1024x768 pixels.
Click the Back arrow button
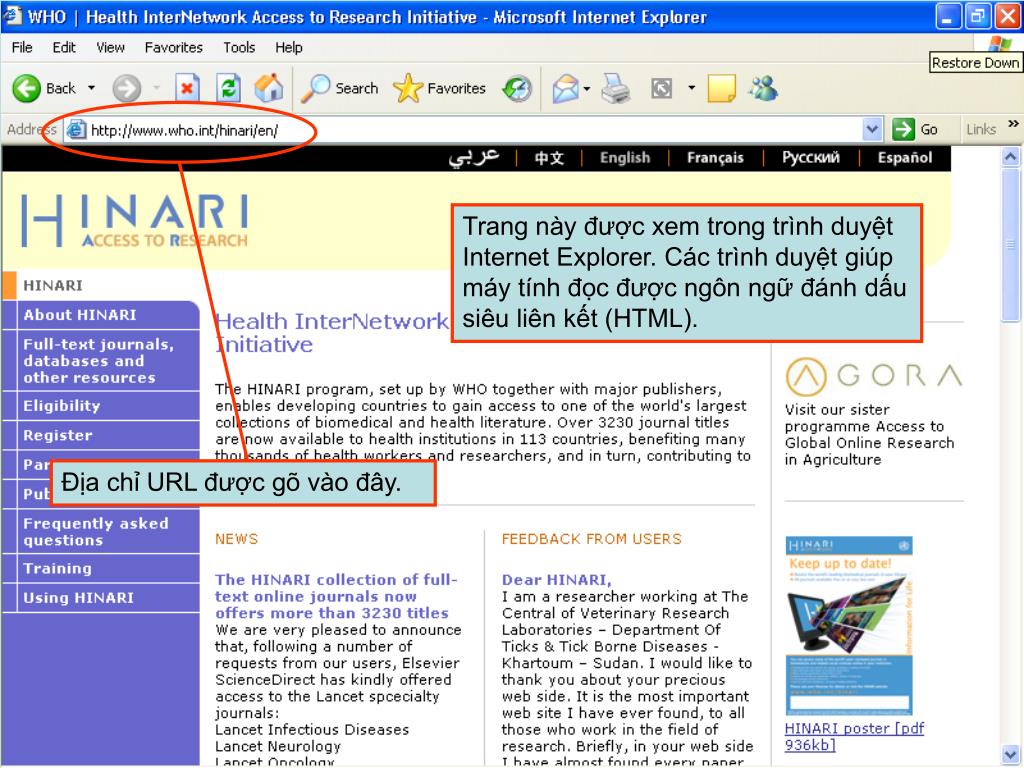27,88
